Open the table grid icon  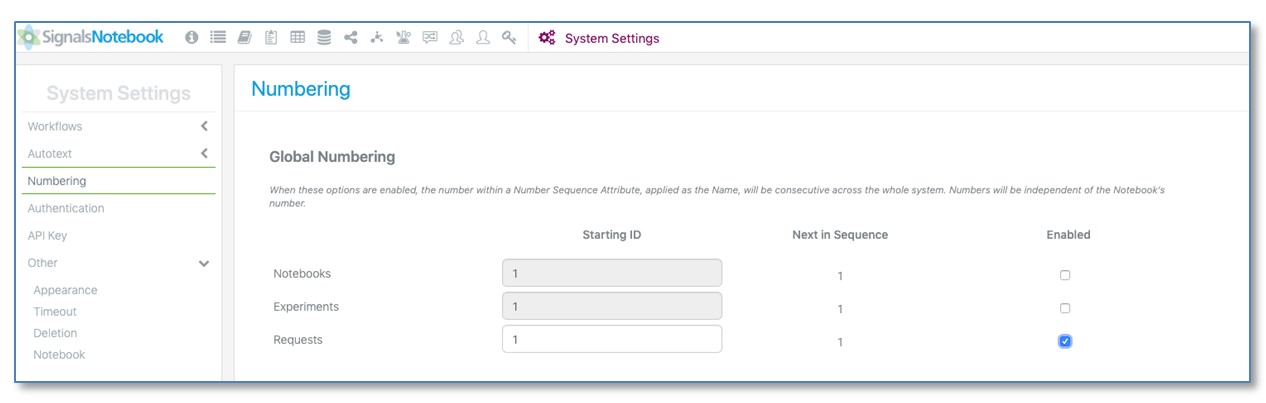[x=297, y=38]
